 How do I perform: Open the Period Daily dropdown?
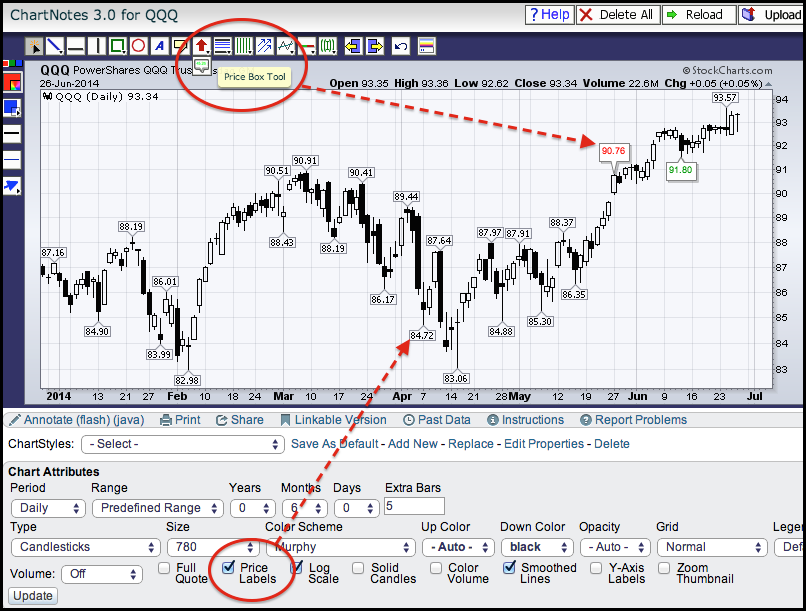click(48, 508)
